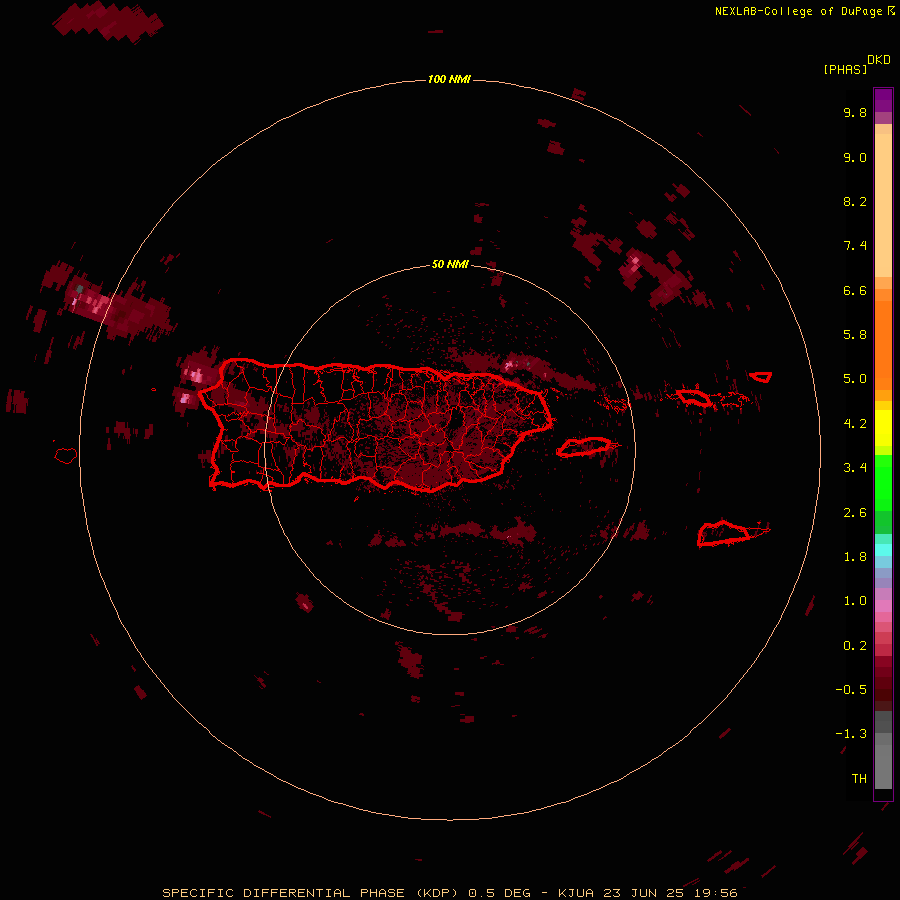Click the 50 NMI range ring label

[x=450, y=264]
